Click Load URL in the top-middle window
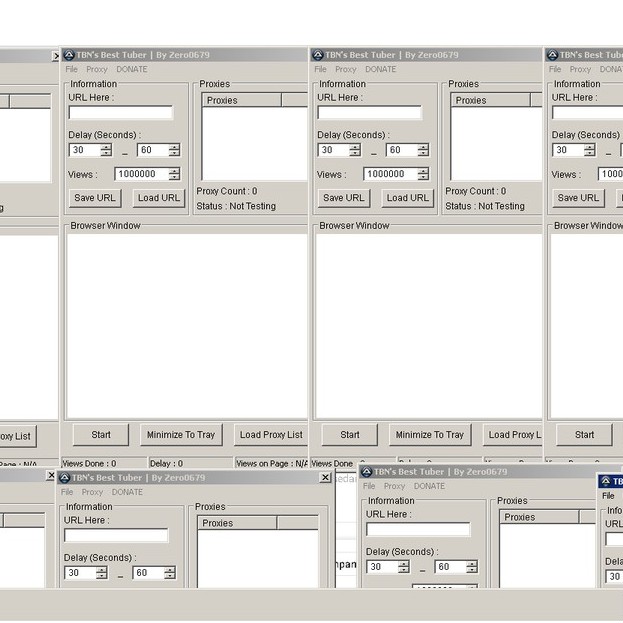The width and height of the screenshot is (623, 623). pos(408,198)
